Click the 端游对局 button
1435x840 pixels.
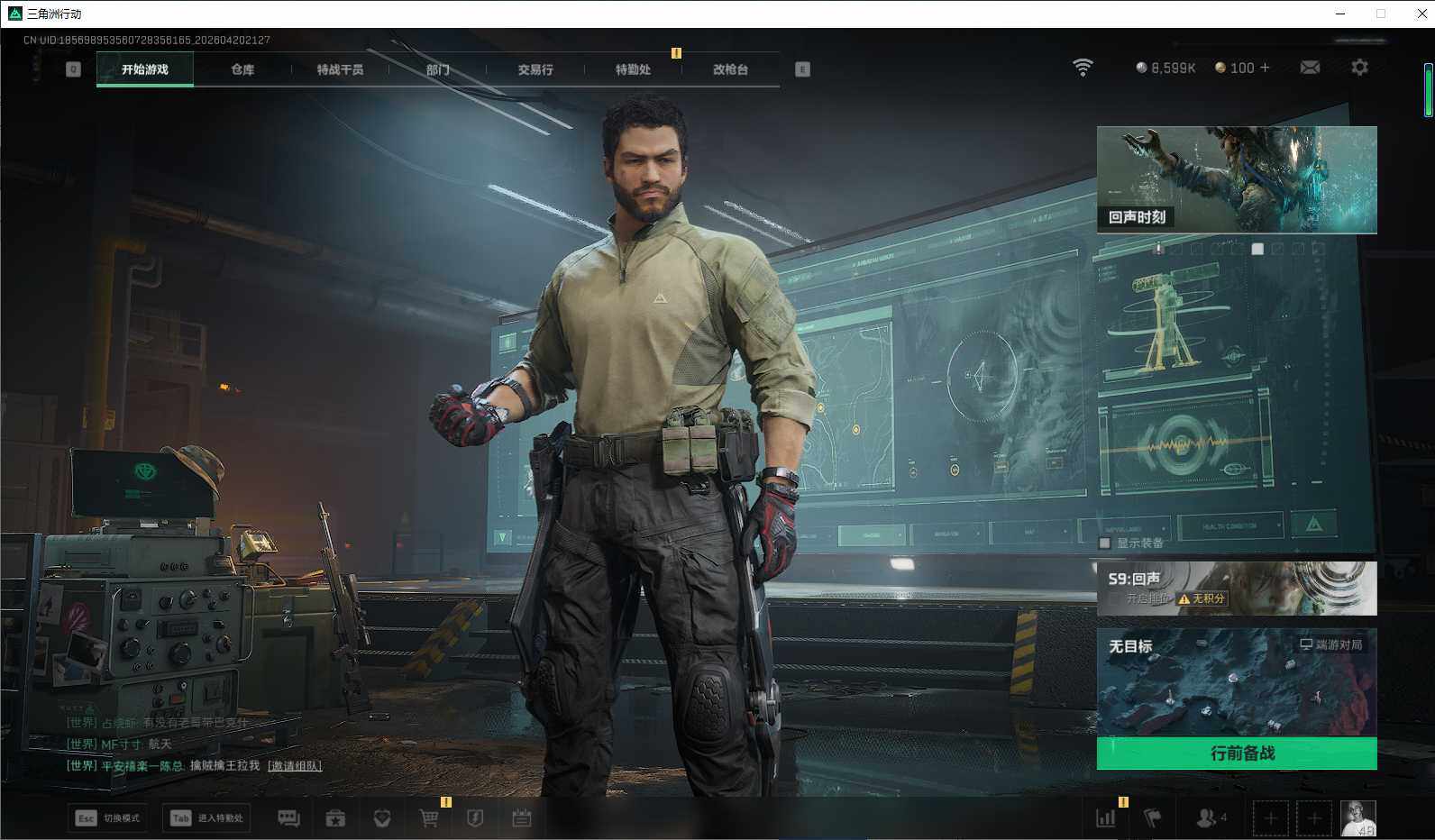pos(1331,644)
